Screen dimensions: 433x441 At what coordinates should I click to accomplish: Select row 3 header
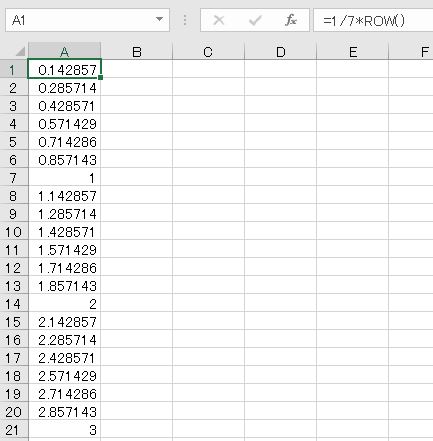pos(14,105)
